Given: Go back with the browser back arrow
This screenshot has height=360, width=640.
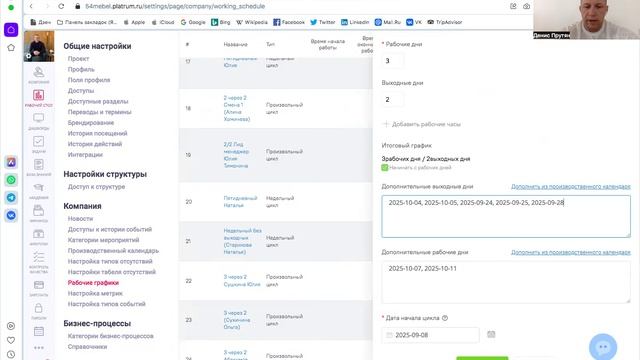Looking at the screenshot, I should [31, 6].
